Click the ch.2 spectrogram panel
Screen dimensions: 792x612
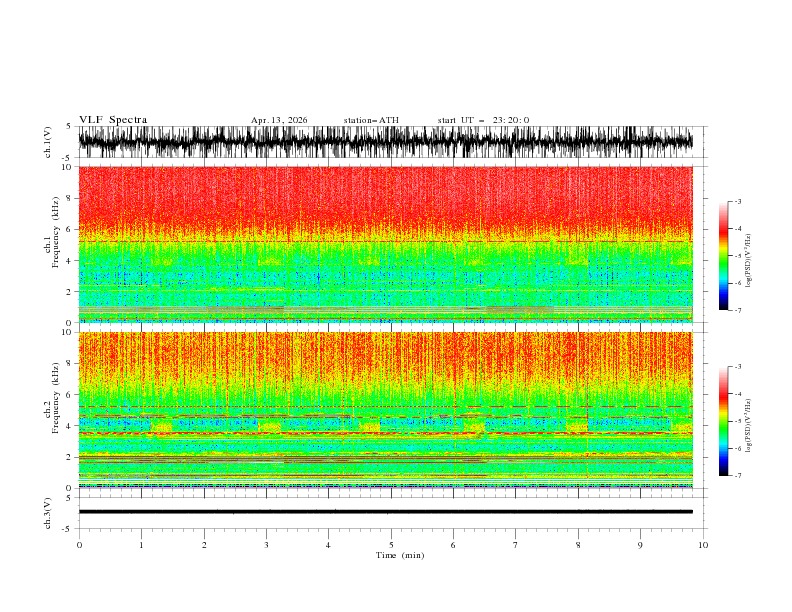[x=385, y=410]
